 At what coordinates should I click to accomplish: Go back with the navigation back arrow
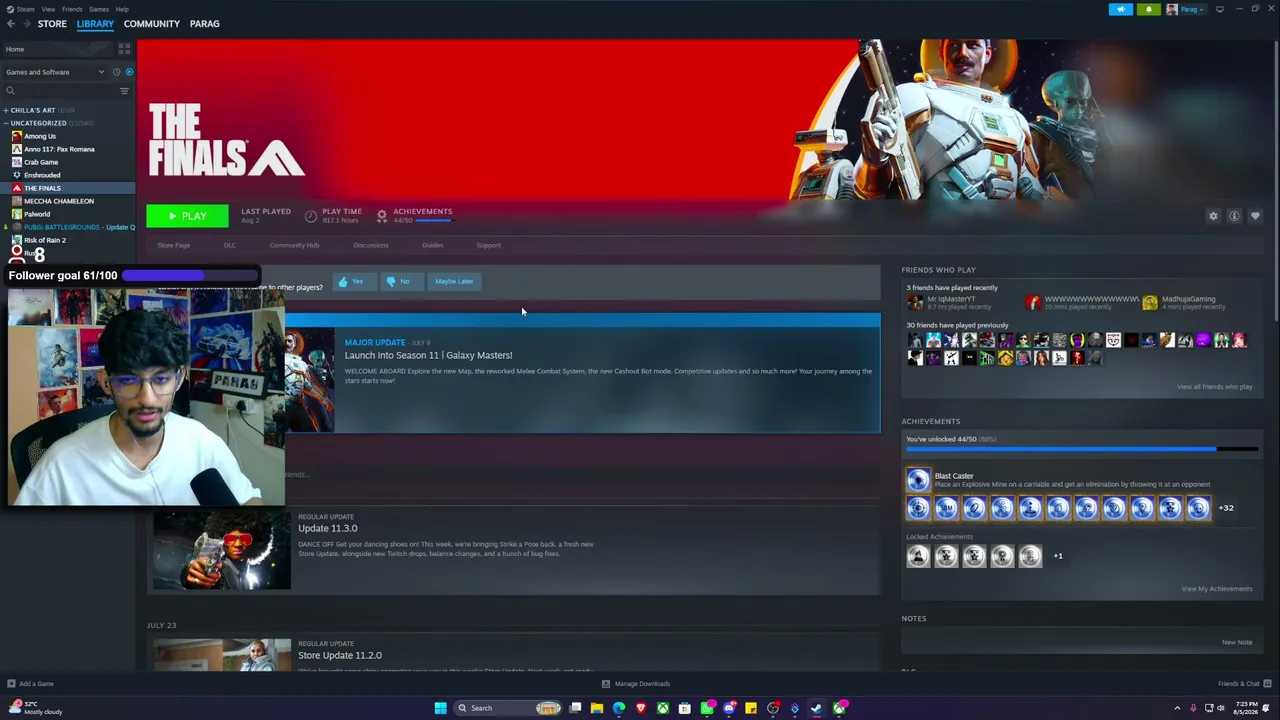[11, 24]
